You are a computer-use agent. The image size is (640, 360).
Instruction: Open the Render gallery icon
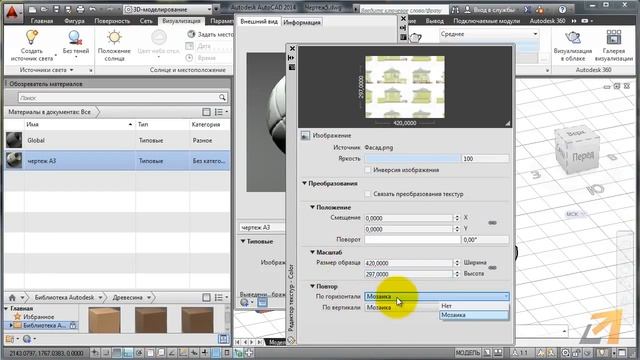[x=613, y=38]
